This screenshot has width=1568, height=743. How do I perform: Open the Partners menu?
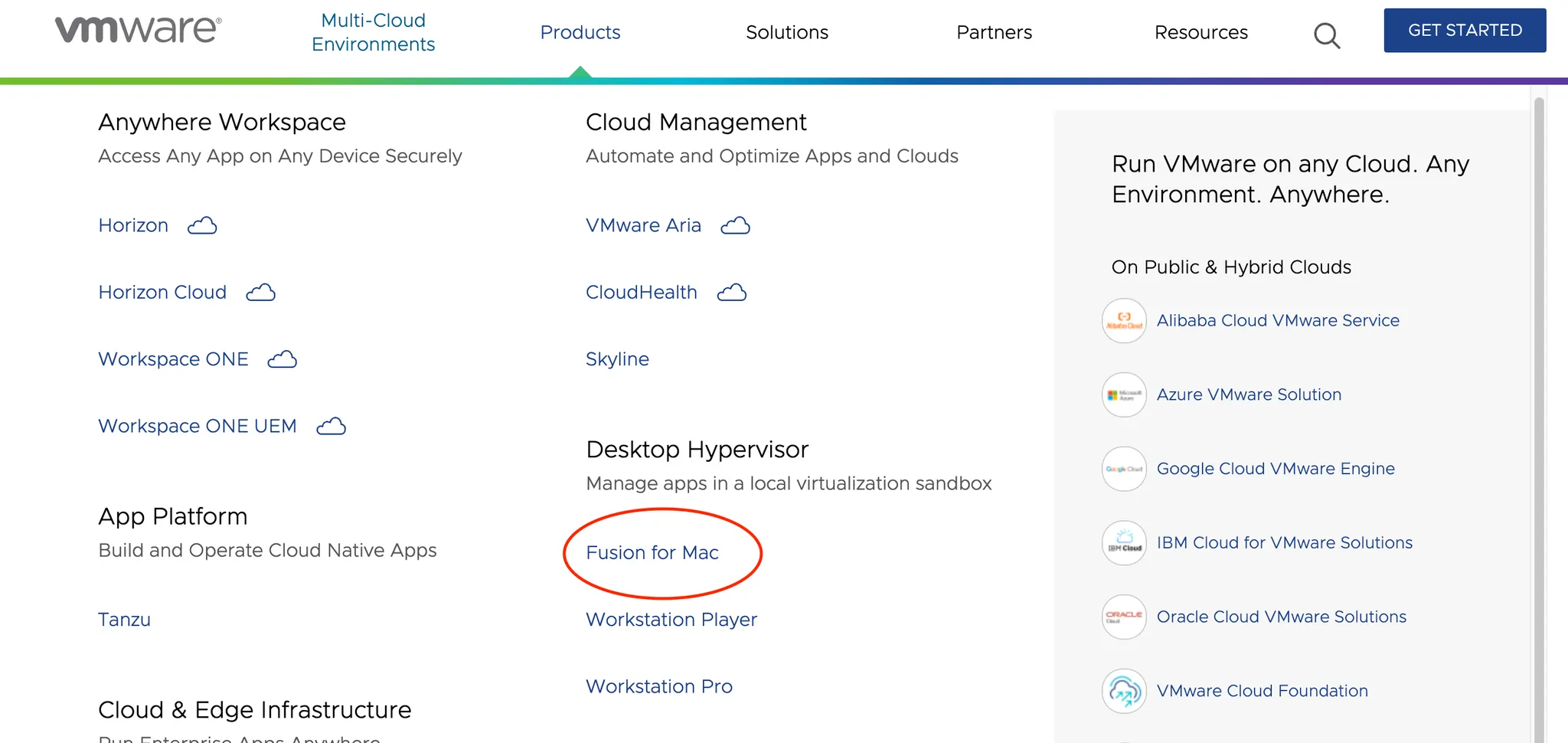994,32
